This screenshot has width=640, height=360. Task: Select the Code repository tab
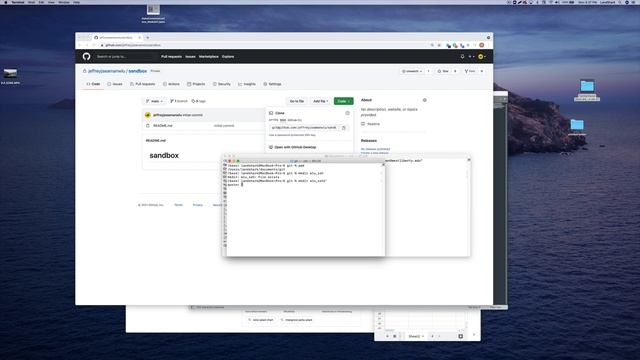(x=93, y=84)
